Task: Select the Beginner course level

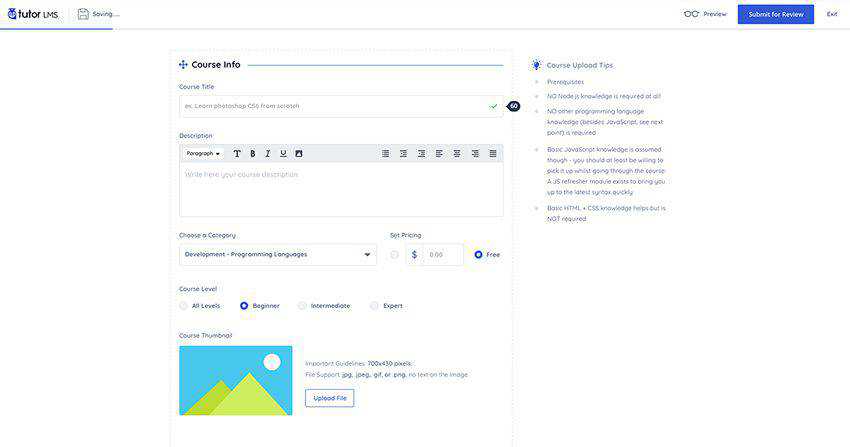Action: click(x=244, y=305)
